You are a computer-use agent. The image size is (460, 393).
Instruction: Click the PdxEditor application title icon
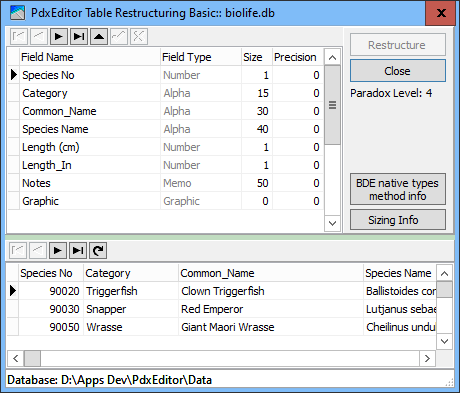[17, 13]
